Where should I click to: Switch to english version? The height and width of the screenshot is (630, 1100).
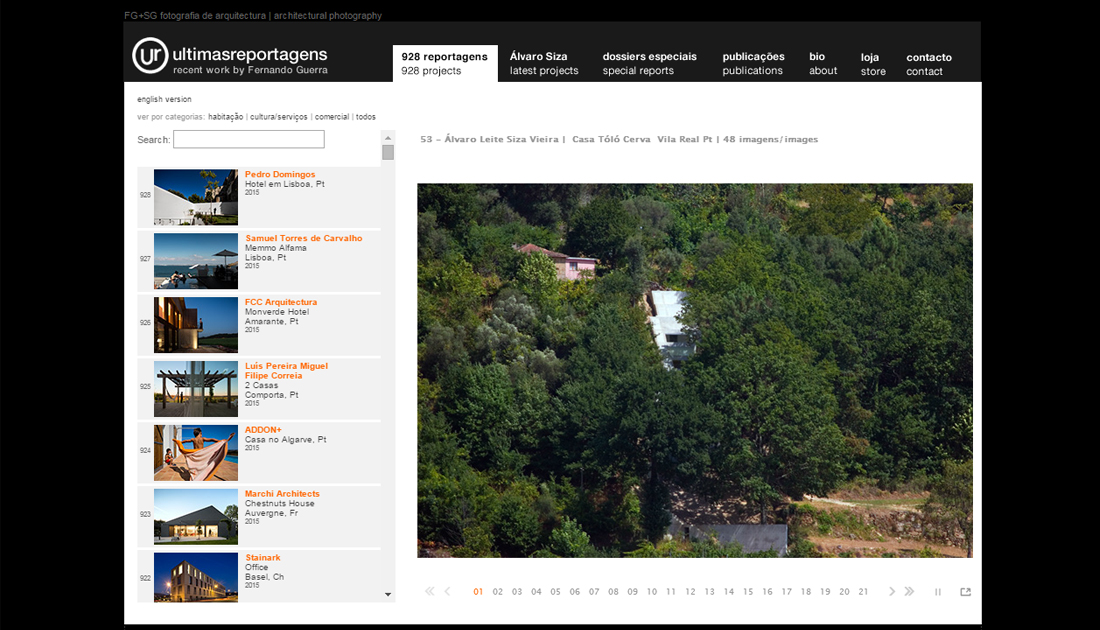tap(164, 100)
